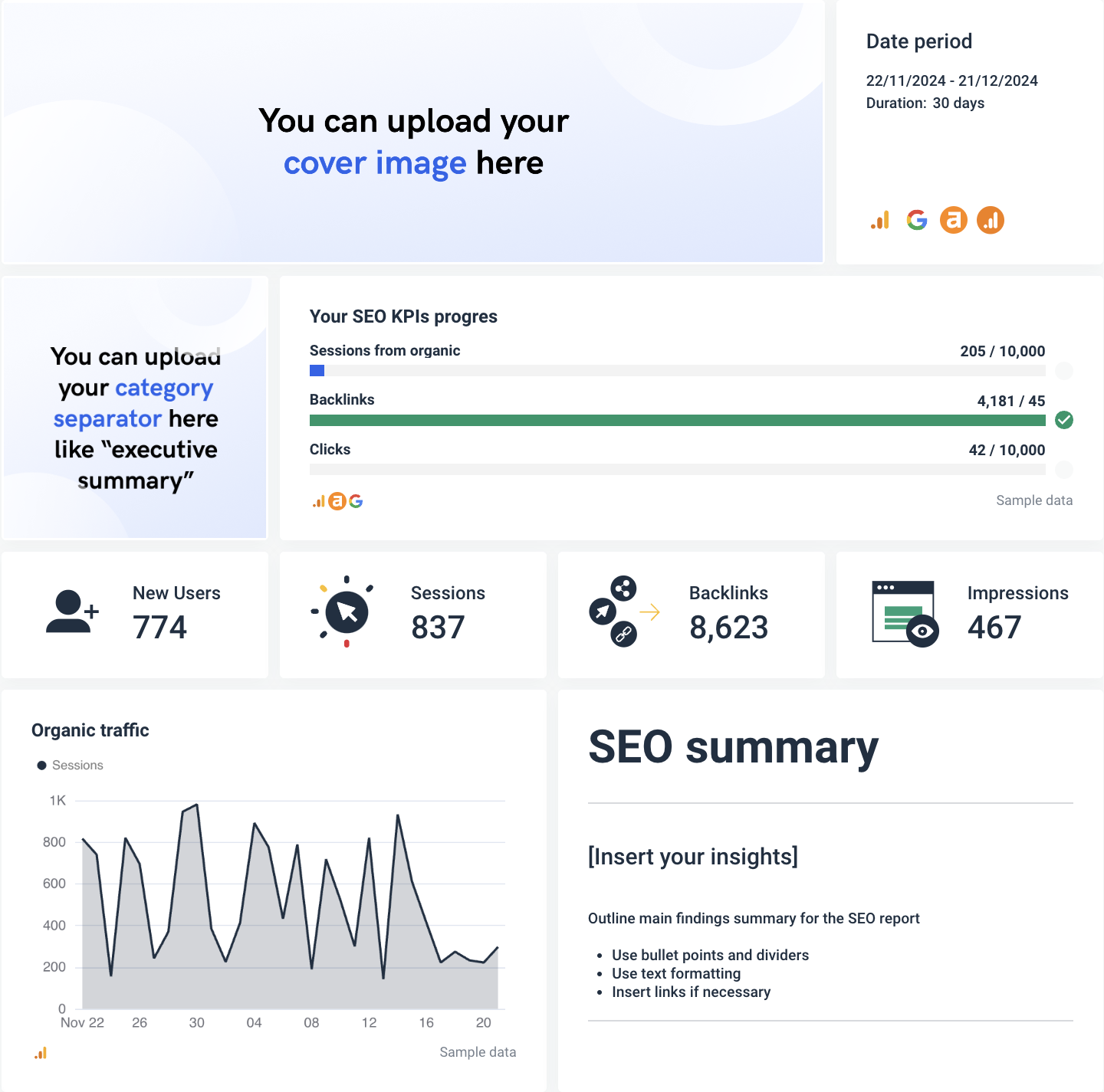Click the empty status circle beside Sessions from organic
The width and height of the screenshot is (1104, 1092).
tap(1064, 371)
